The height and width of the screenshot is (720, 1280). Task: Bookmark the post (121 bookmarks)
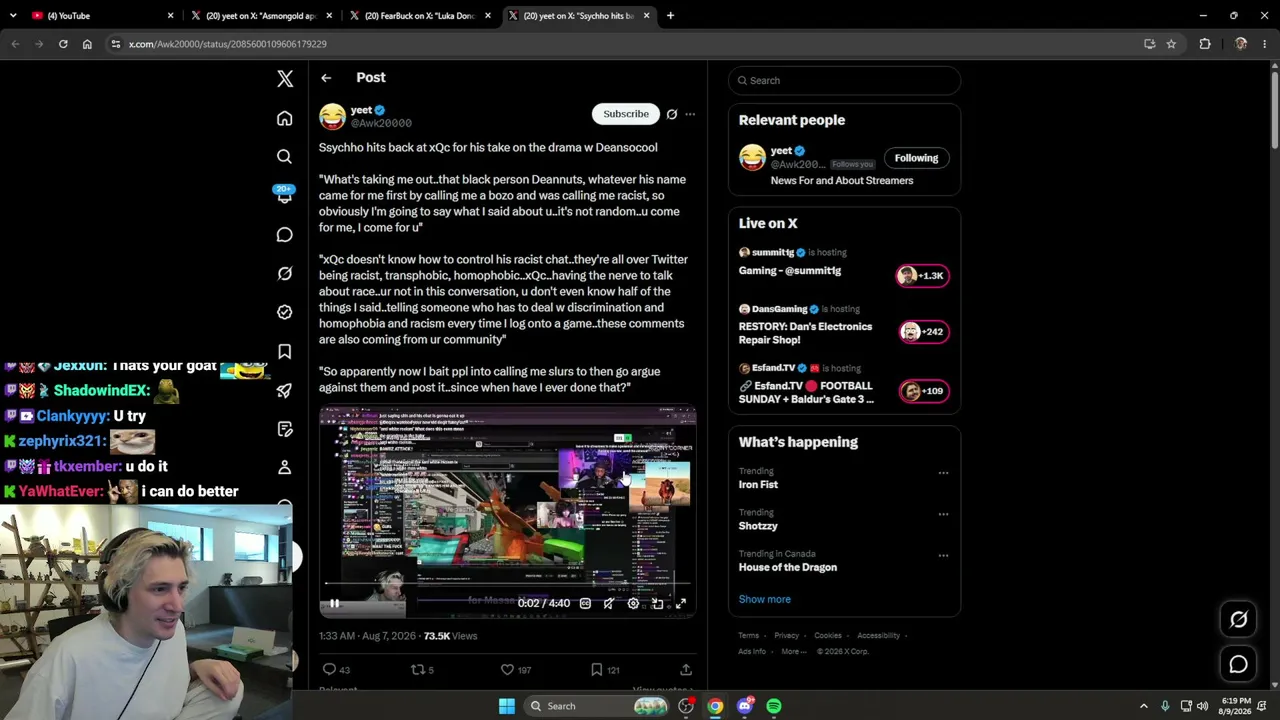(x=605, y=670)
